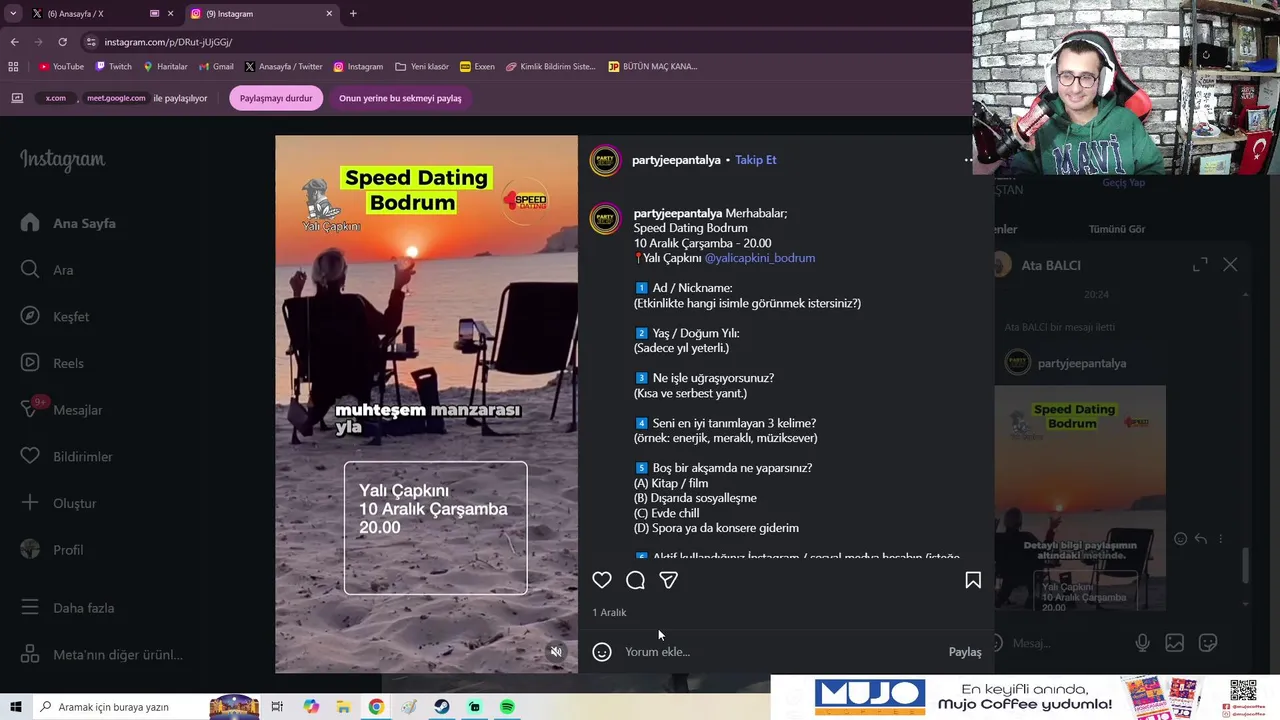Open Keşfet explore compass icon
This screenshot has height=720, width=1280.
pyautogui.click(x=30, y=316)
